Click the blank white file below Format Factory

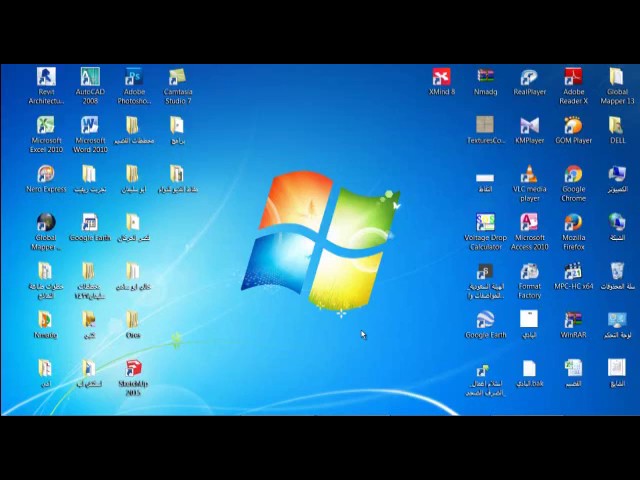click(529, 325)
